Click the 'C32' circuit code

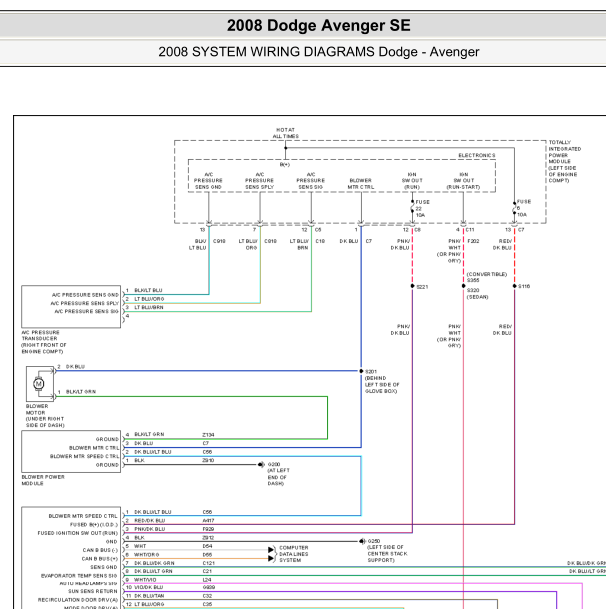pos(207,596)
